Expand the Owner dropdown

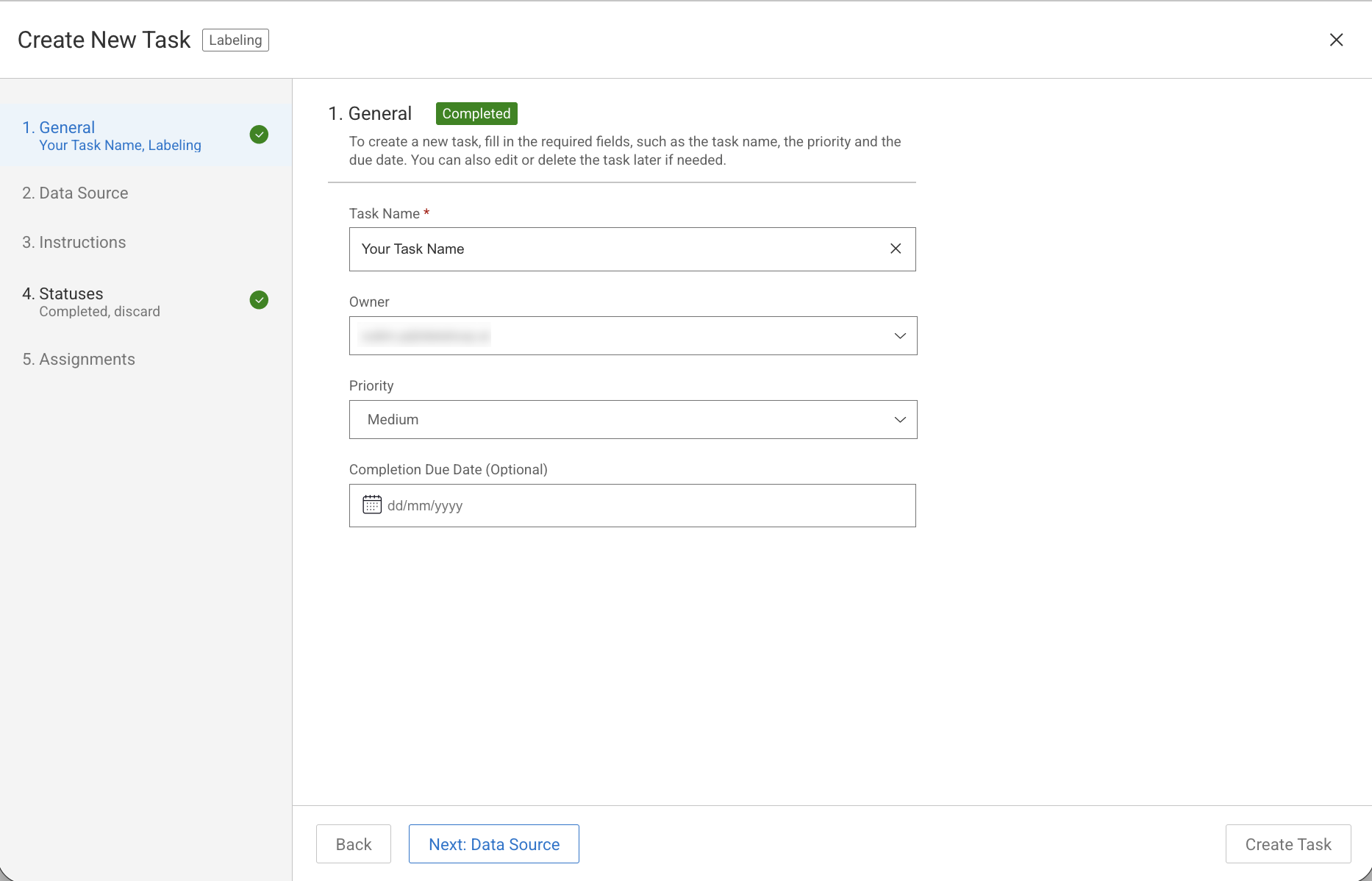click(633, 335)
